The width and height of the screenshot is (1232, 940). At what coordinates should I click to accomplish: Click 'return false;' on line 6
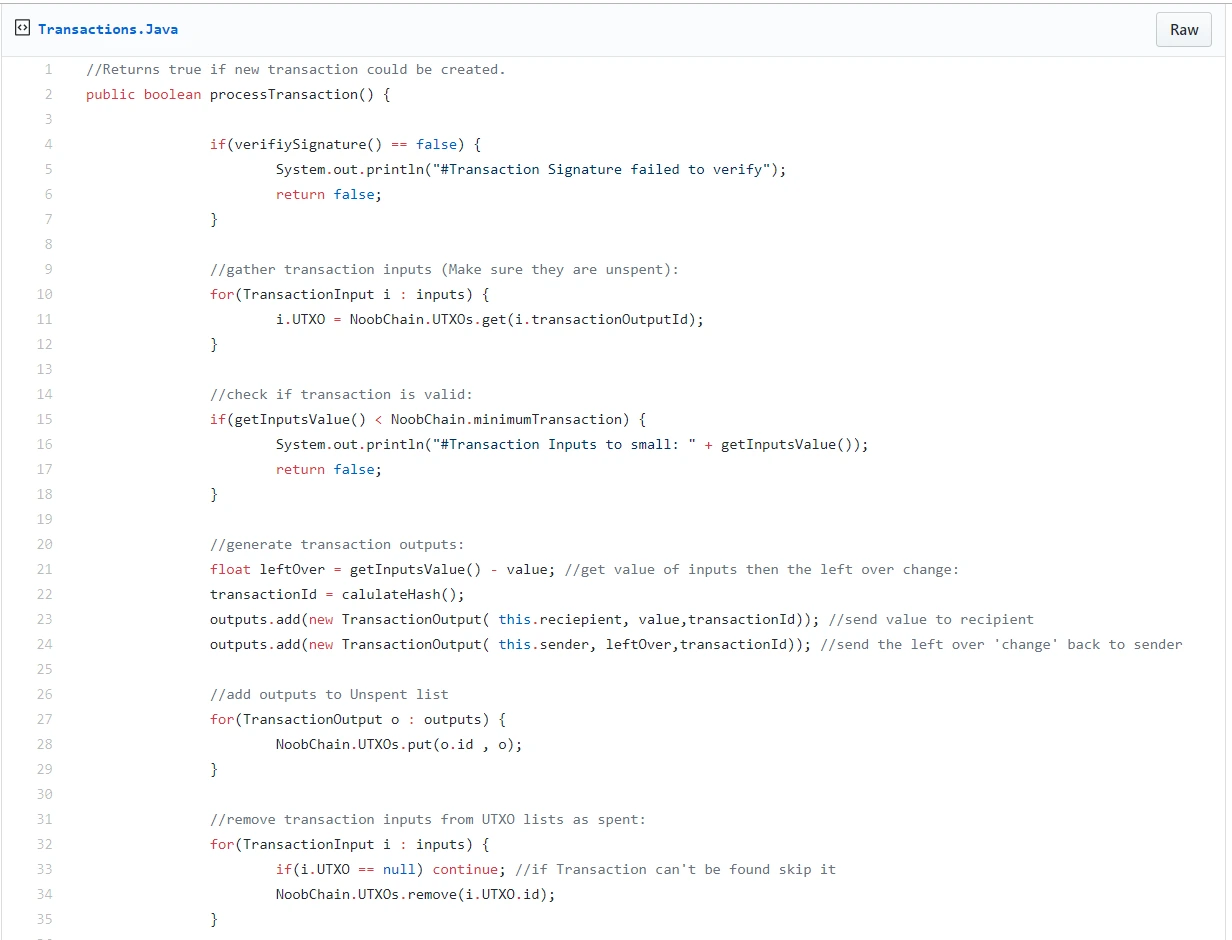(x=329, y=194)
